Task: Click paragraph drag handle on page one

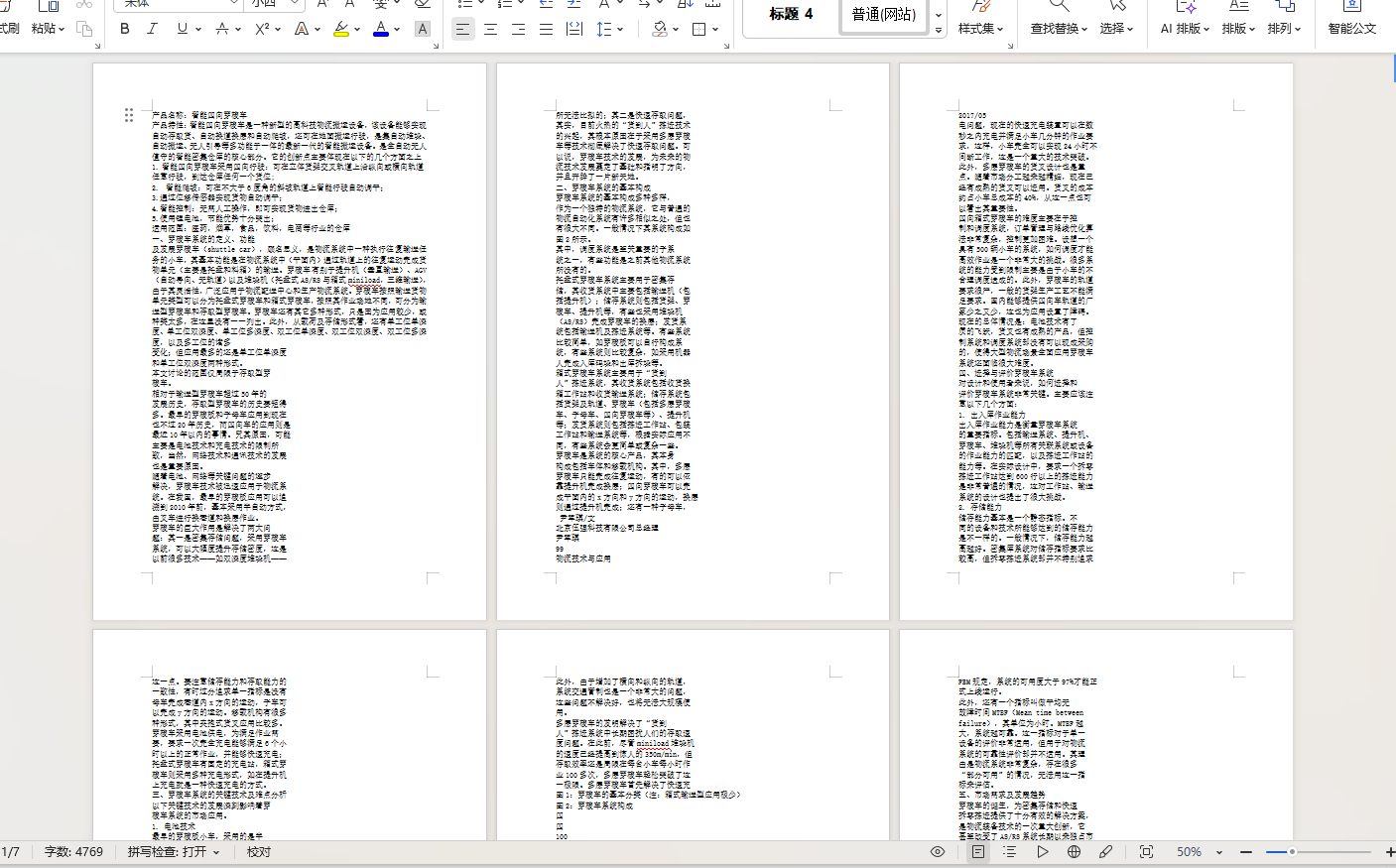Action: (x=129, y=115)
